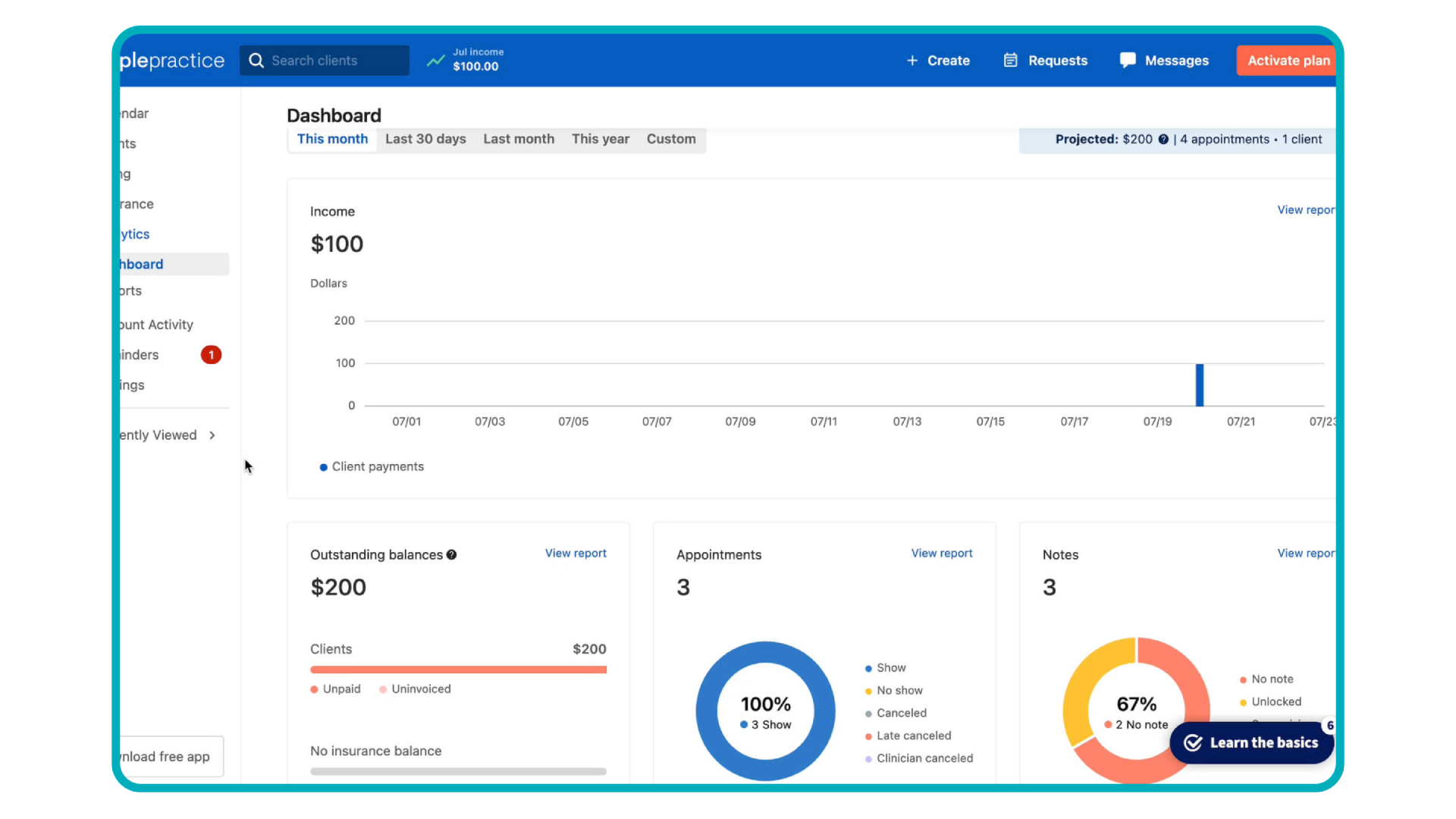Screen dimensions: 1456x819
Task: Click the Jul income $100.00 summary
Action: click(x=466, y=60)
